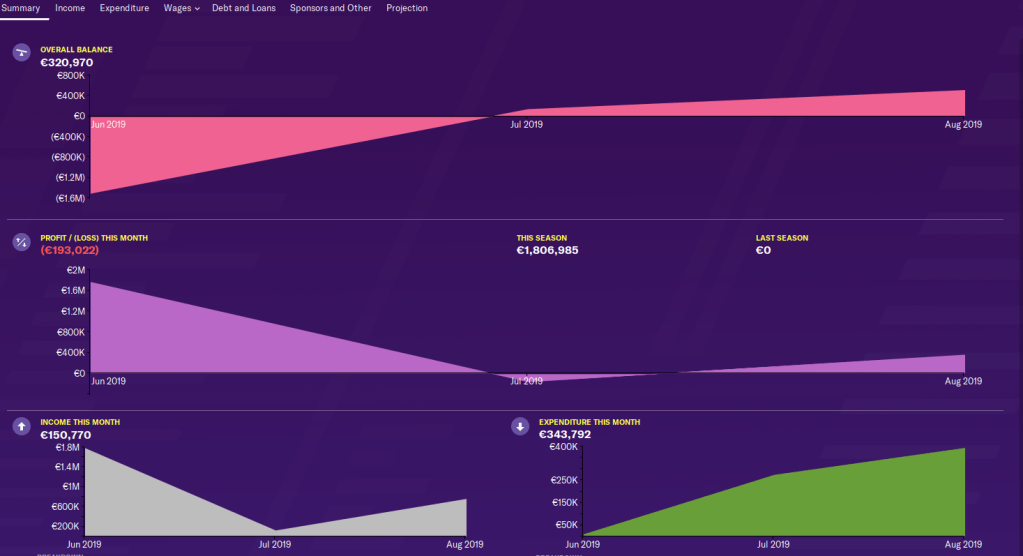Click the Income up-arrow icon

[21, 426]
